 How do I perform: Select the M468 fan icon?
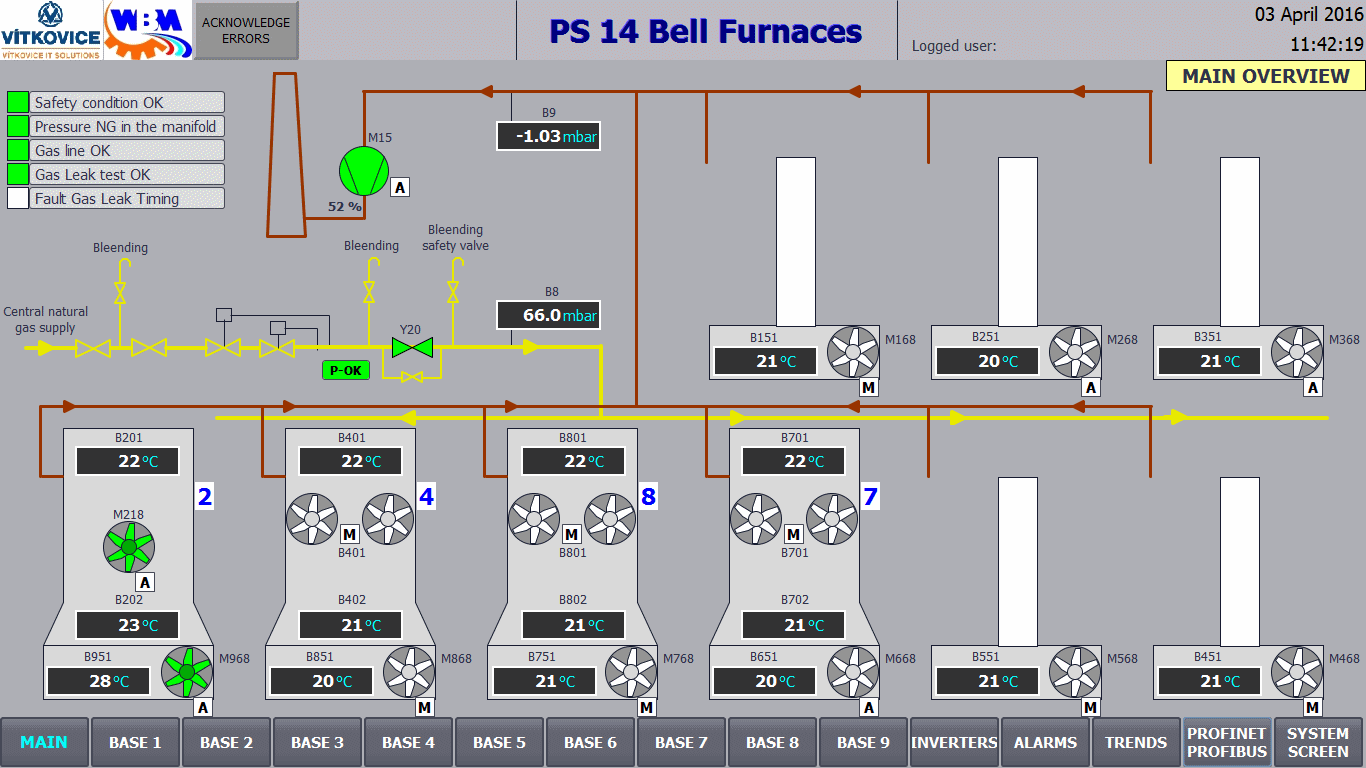point(1297,672)
